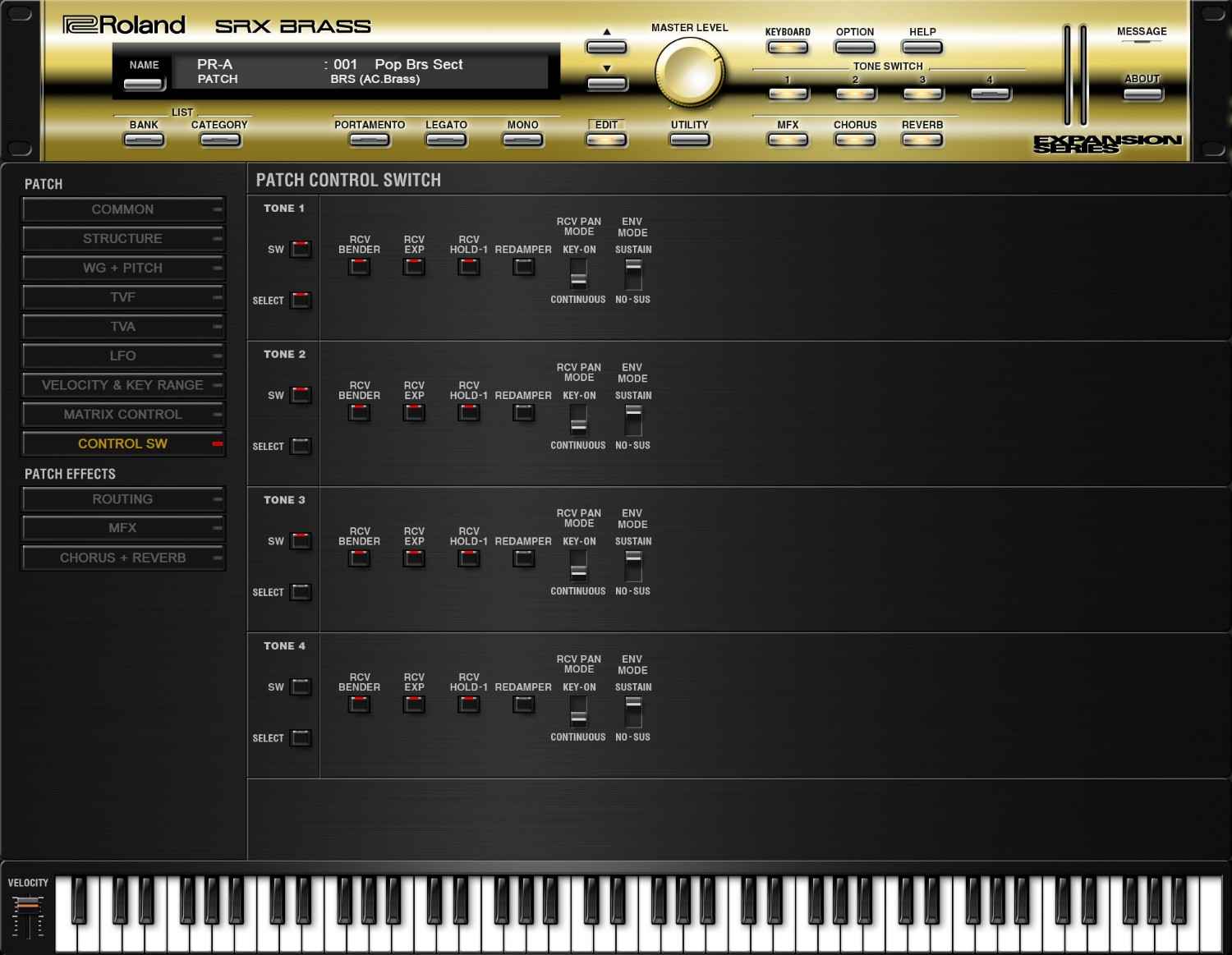Open CHORUS + REVERB effects page
Screen dimensions: 1232x955
(123, 558)
